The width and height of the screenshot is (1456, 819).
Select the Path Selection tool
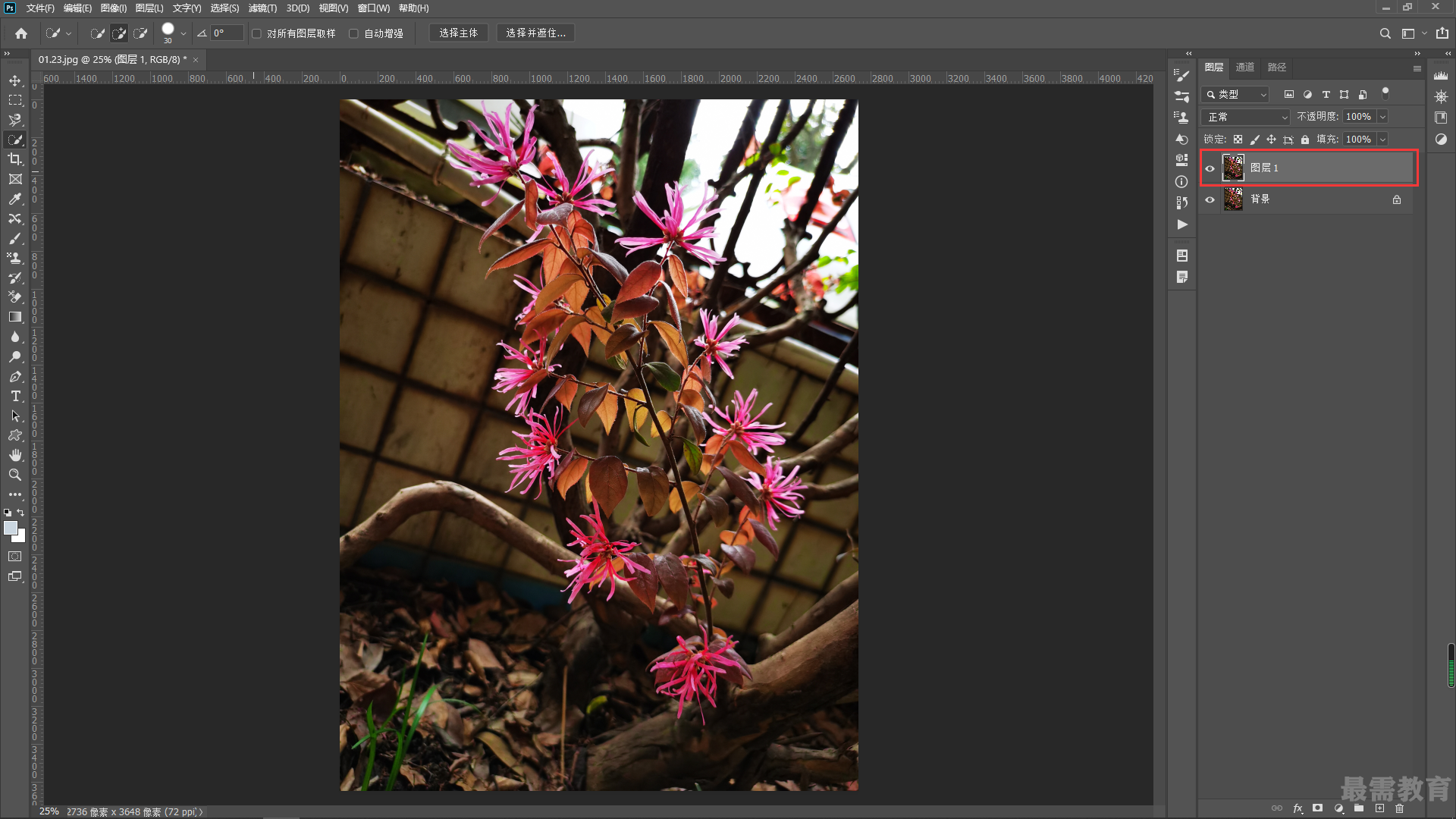click(15, 416)
